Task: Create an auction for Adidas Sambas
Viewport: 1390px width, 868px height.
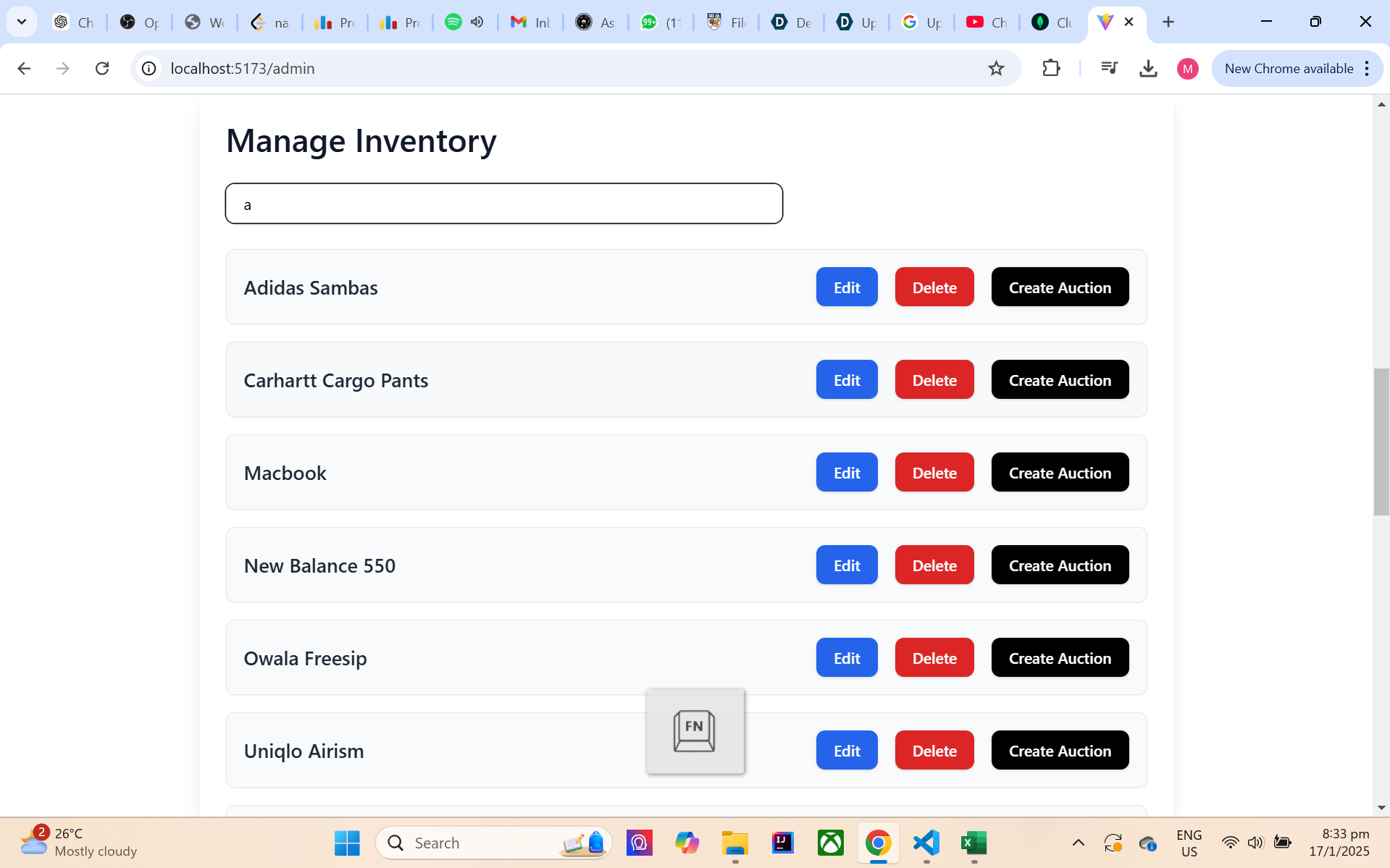Action: pos(1060,287)
